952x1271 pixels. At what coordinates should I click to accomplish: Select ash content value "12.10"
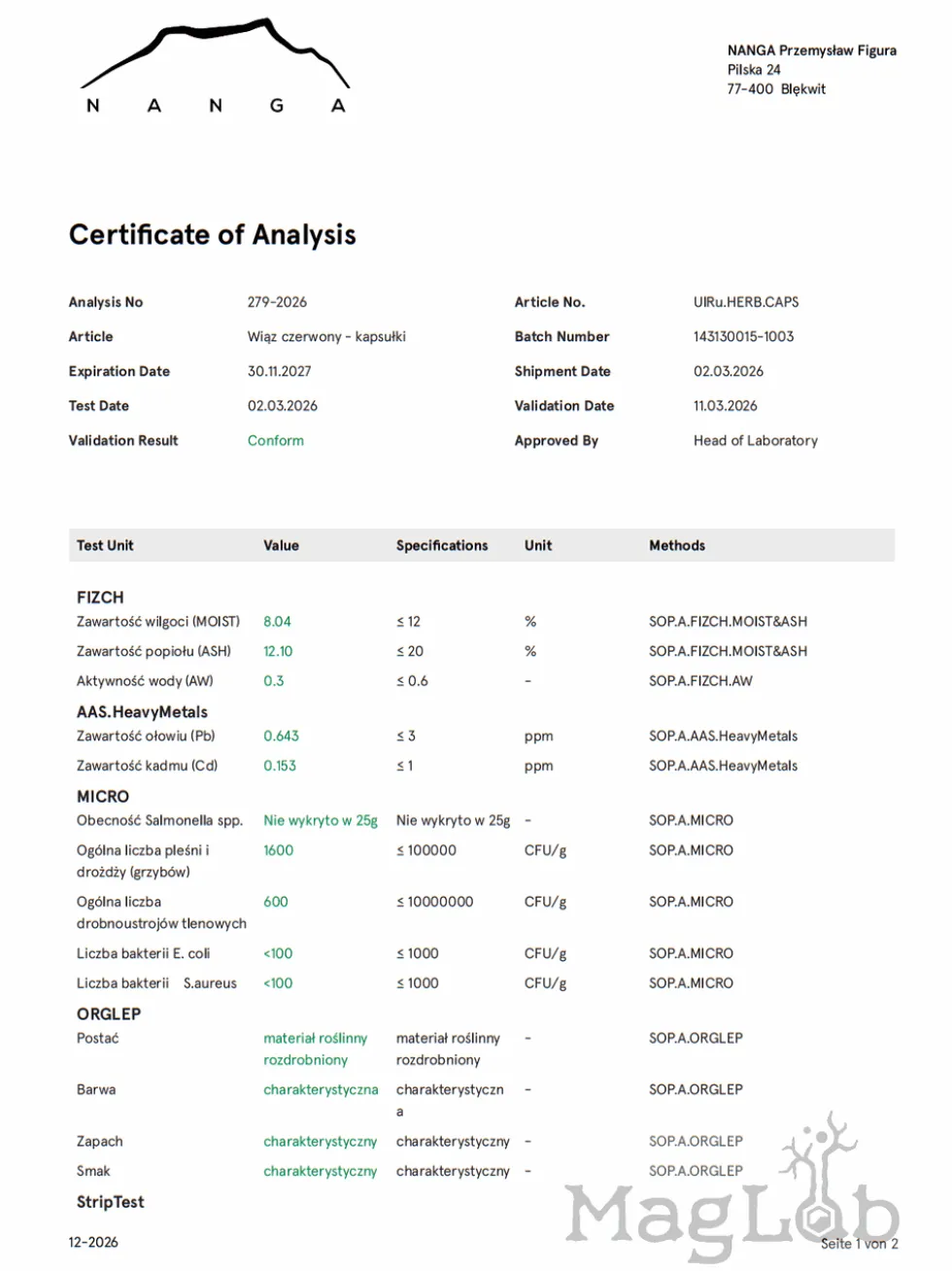(278, 652)
